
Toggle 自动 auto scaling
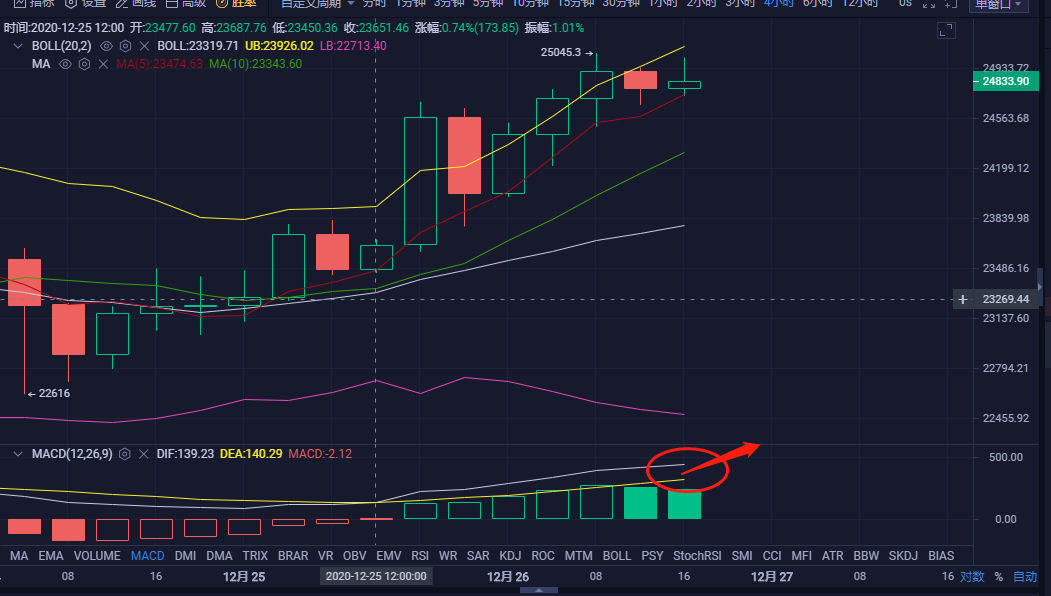(x=1025, y=577)
